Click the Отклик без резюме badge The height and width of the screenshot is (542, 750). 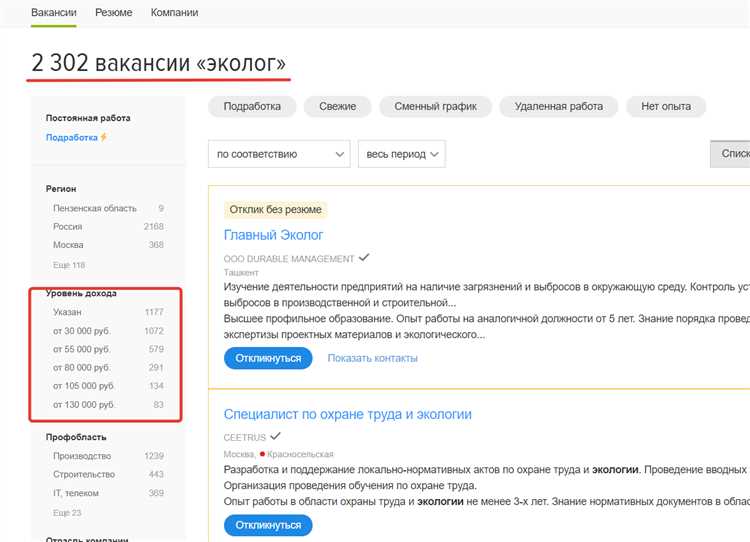point(276,210)
